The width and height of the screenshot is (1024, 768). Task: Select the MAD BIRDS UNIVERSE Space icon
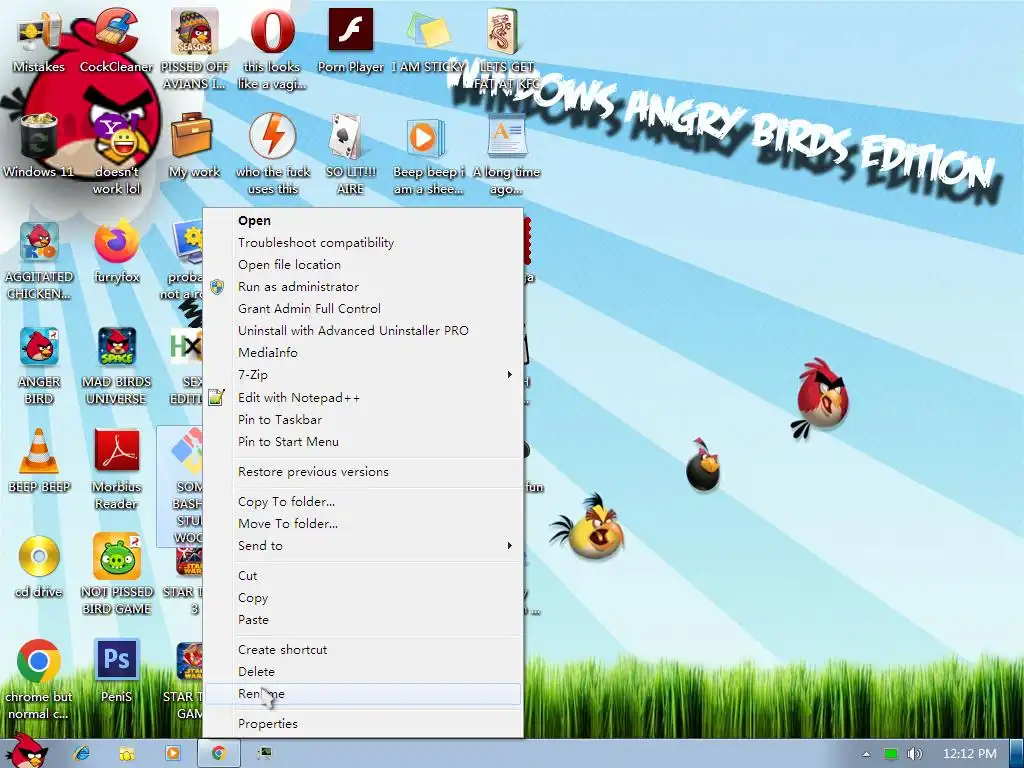(x=116, y=347)
